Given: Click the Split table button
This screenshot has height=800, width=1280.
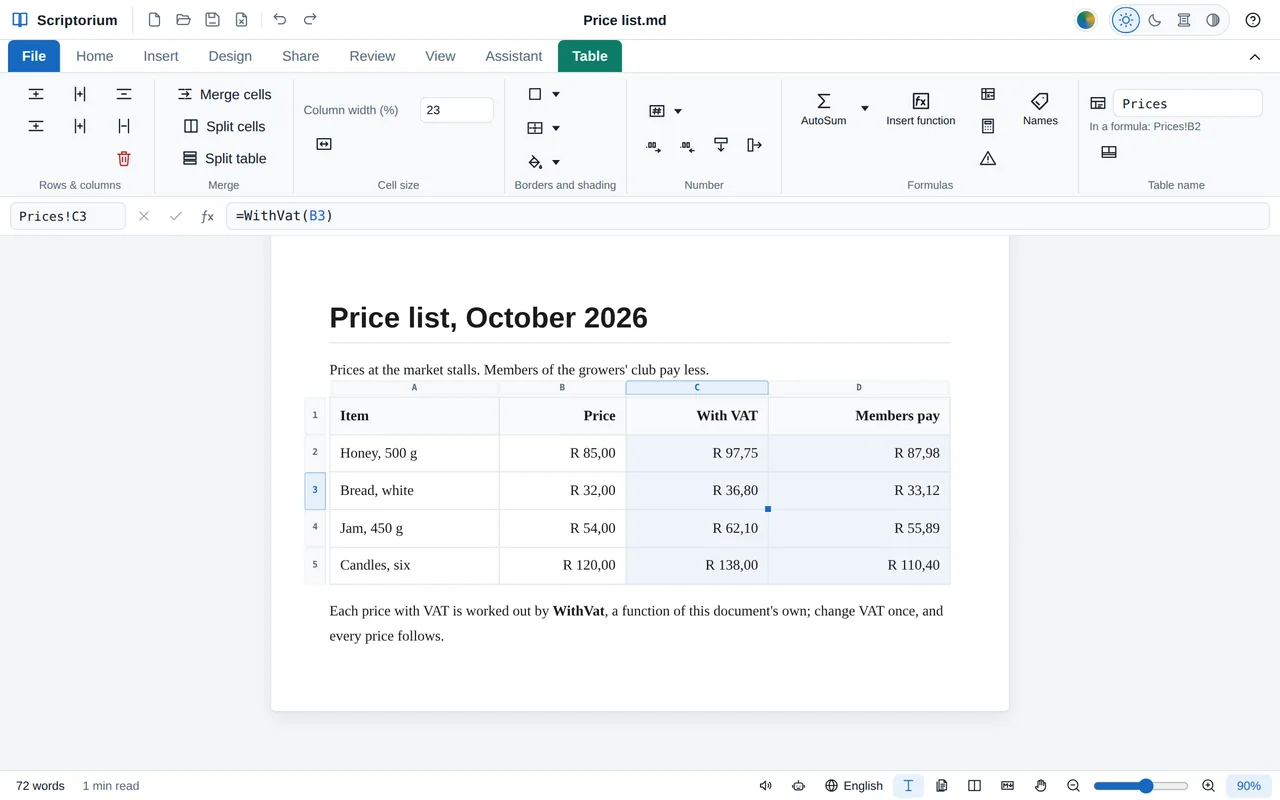Looking at the screenshot, I should [224, 158].
